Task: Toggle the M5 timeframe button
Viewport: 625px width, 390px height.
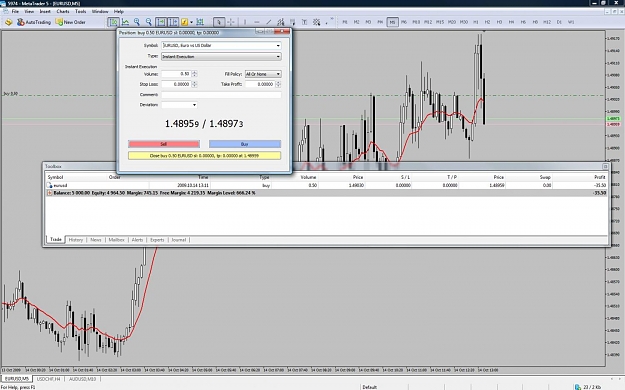Action: (392, 22)
